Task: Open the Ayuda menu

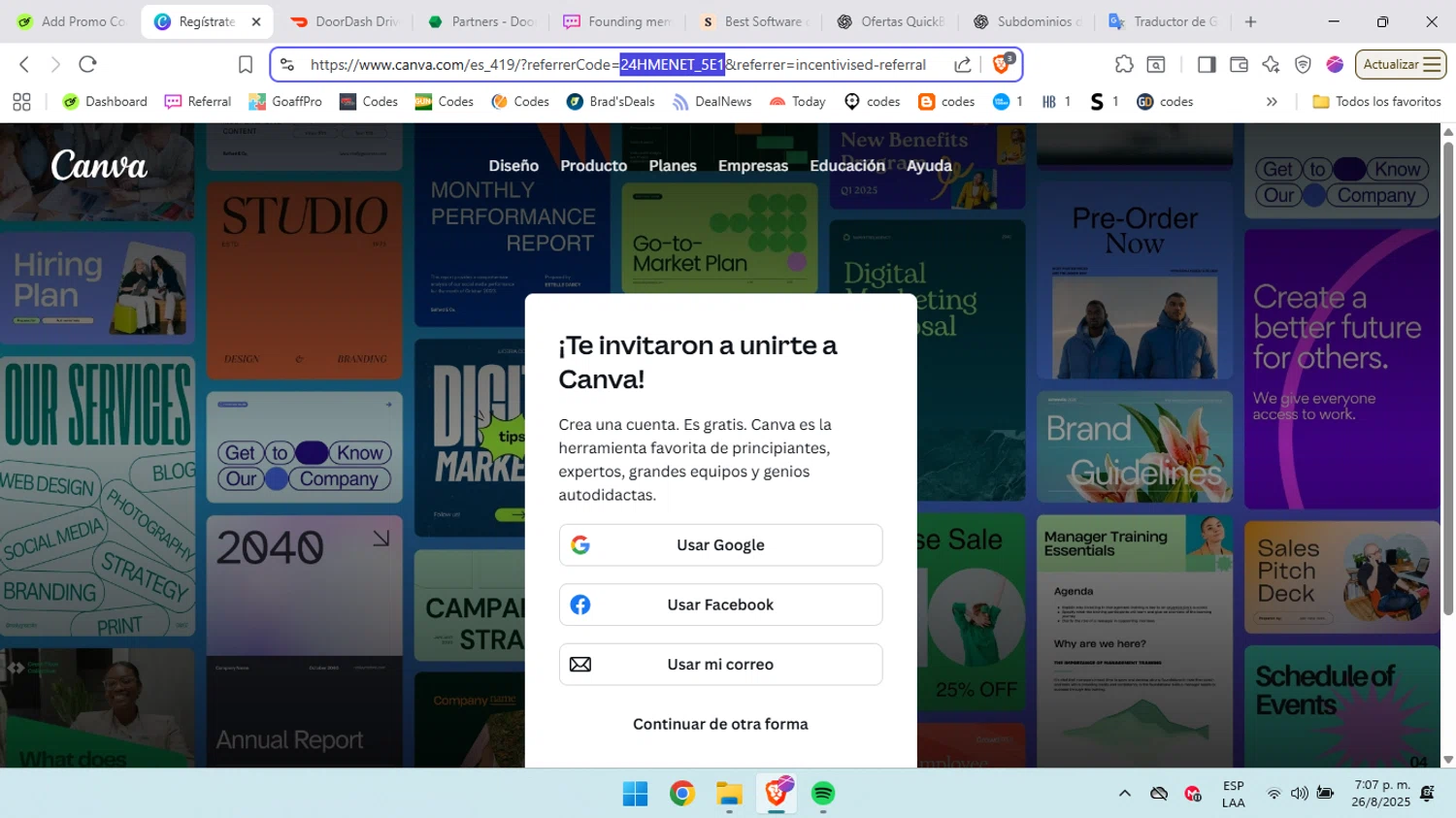Action: pos(929,166)
